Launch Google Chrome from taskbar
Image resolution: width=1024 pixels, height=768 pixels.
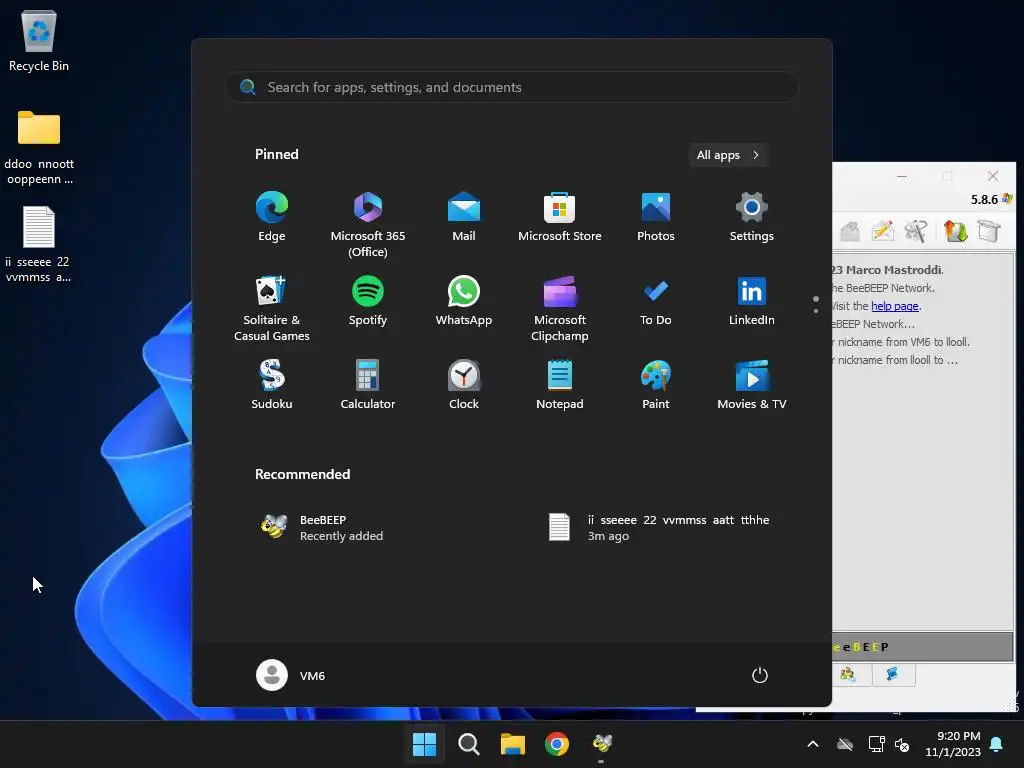pos(557,744)
